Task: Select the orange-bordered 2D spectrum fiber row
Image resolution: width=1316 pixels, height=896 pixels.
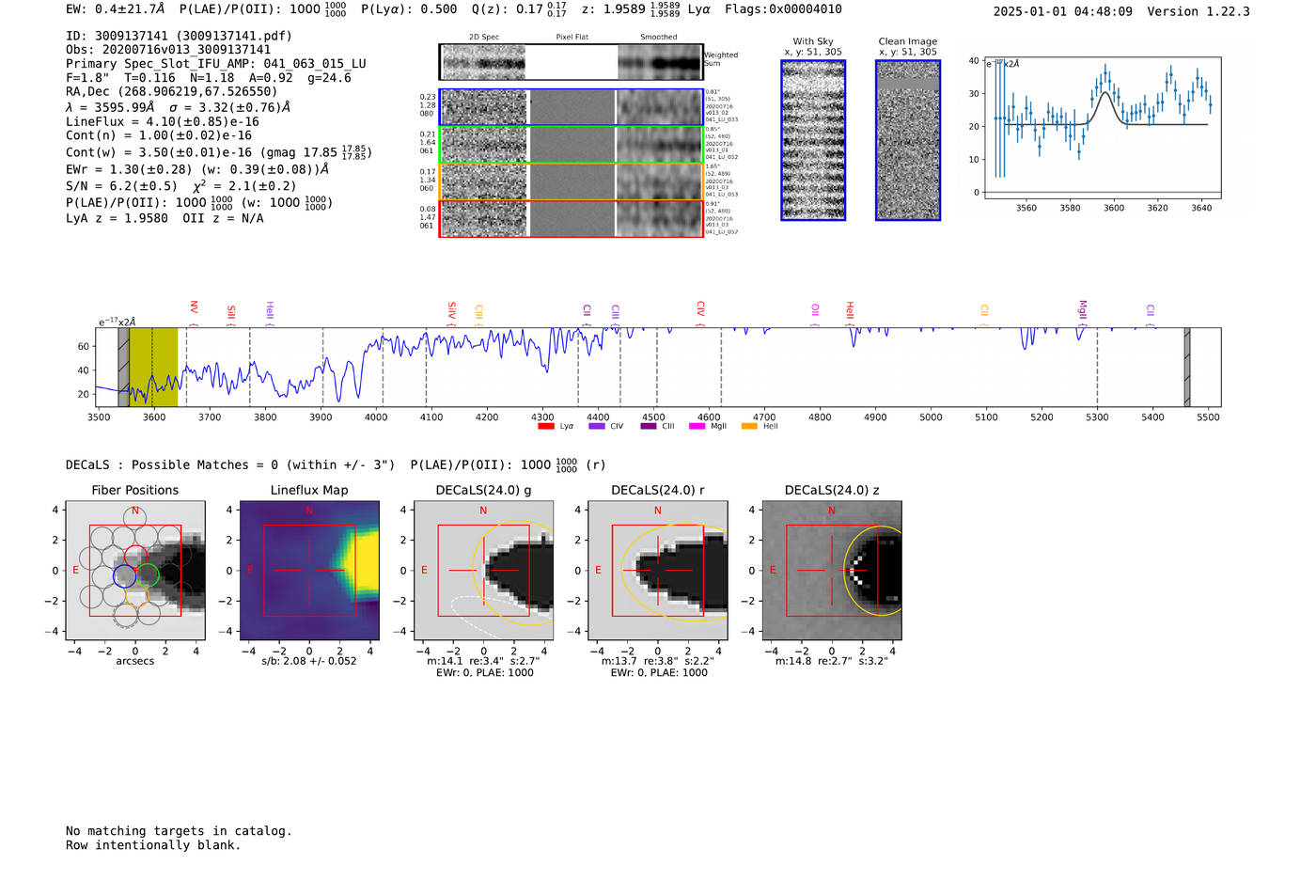Action: (x=571, y=181)
